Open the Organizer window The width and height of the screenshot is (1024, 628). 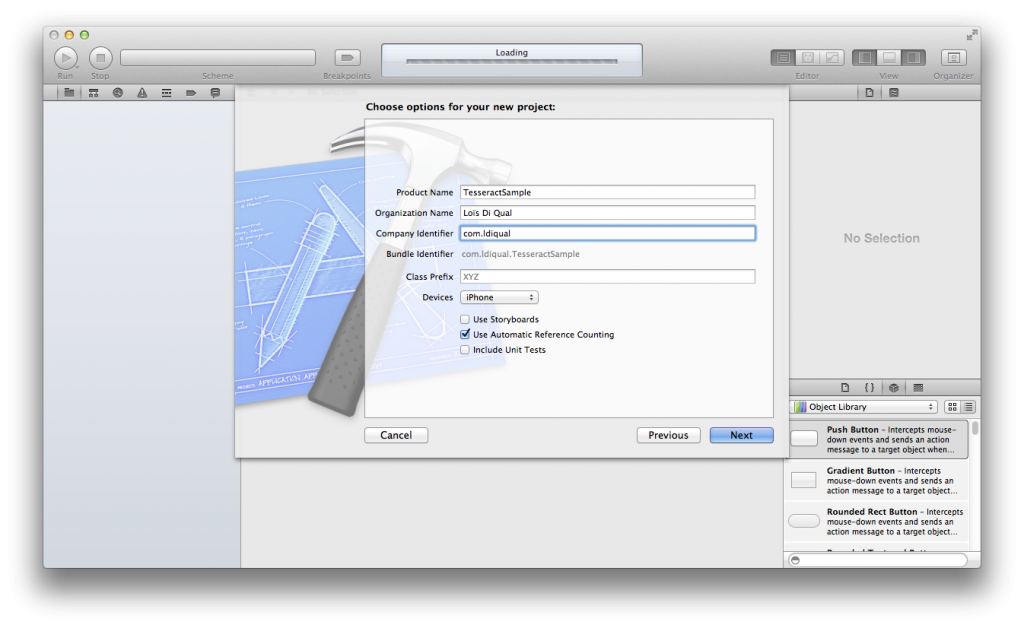coord(953,58)
